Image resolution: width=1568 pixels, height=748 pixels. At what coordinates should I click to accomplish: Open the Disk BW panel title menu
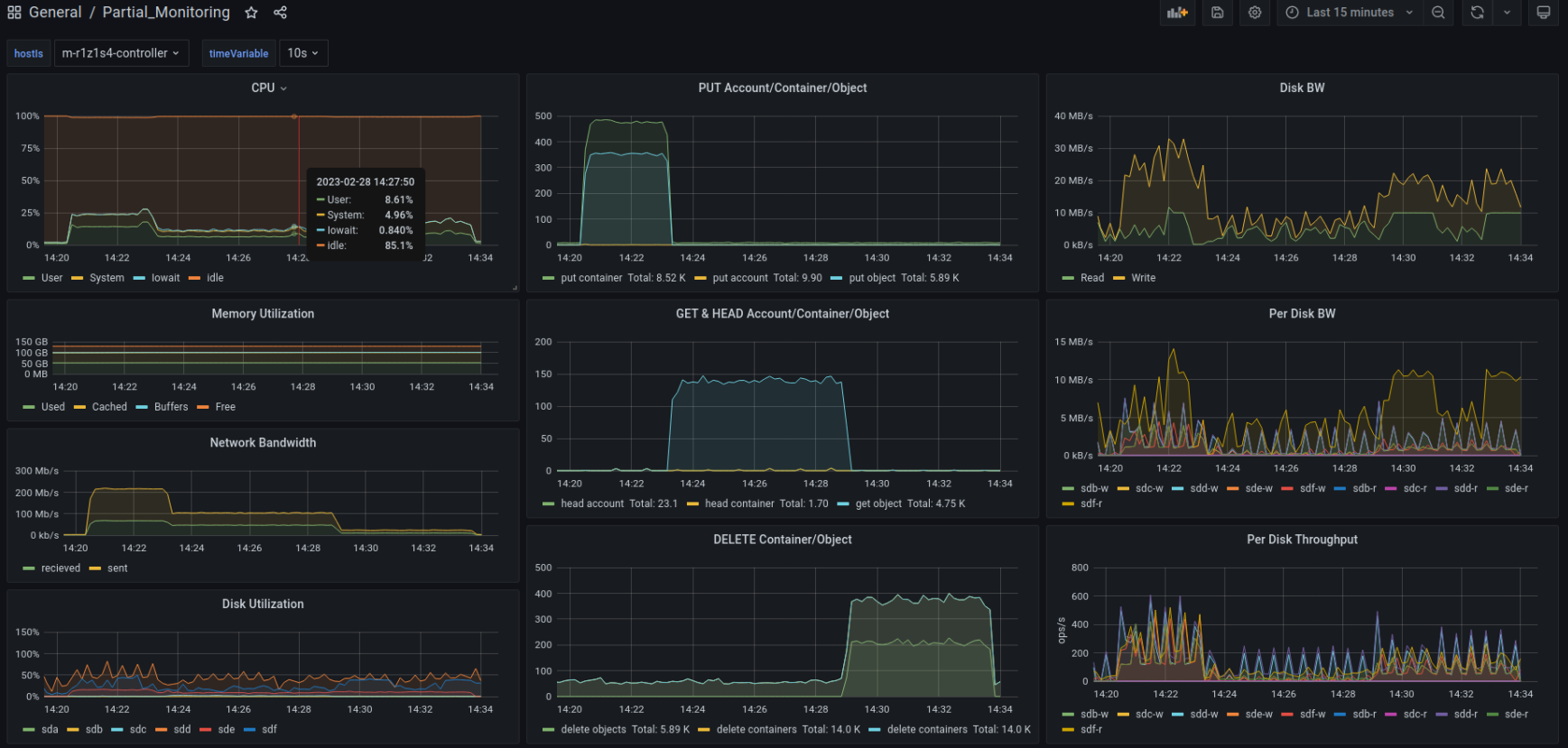(1302, 88)
